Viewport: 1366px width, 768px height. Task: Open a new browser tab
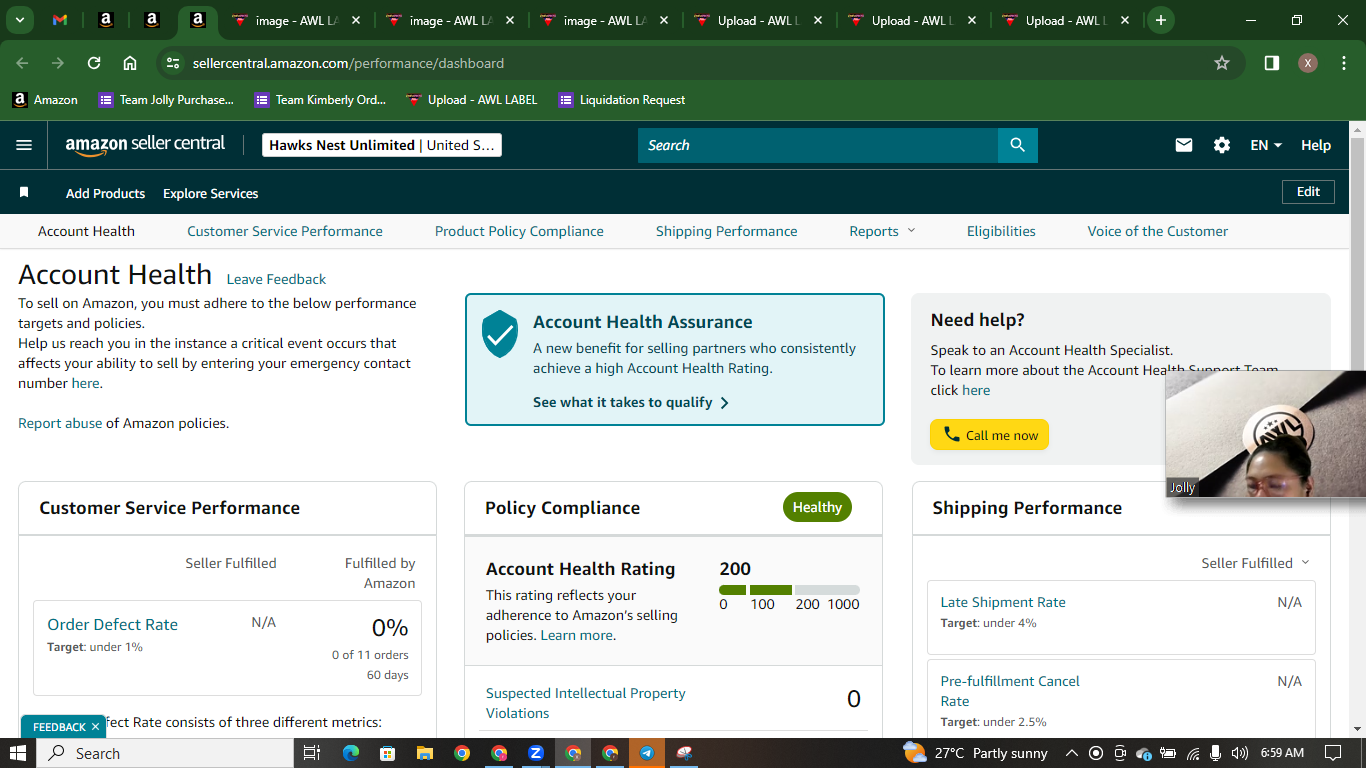click(x=1160, y=20)
